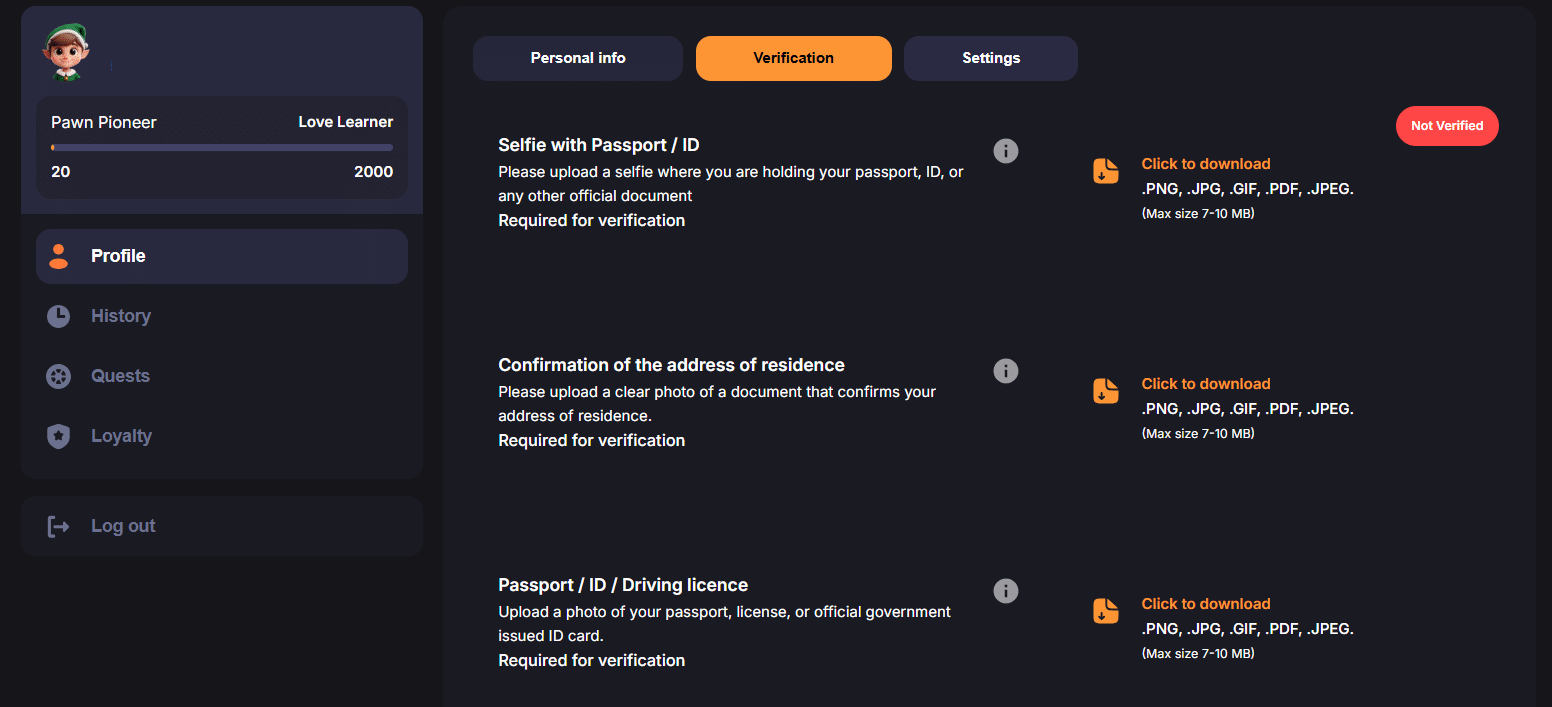
Task: Click 'Click to download' for selfie upload
Action: [1206, 164]
